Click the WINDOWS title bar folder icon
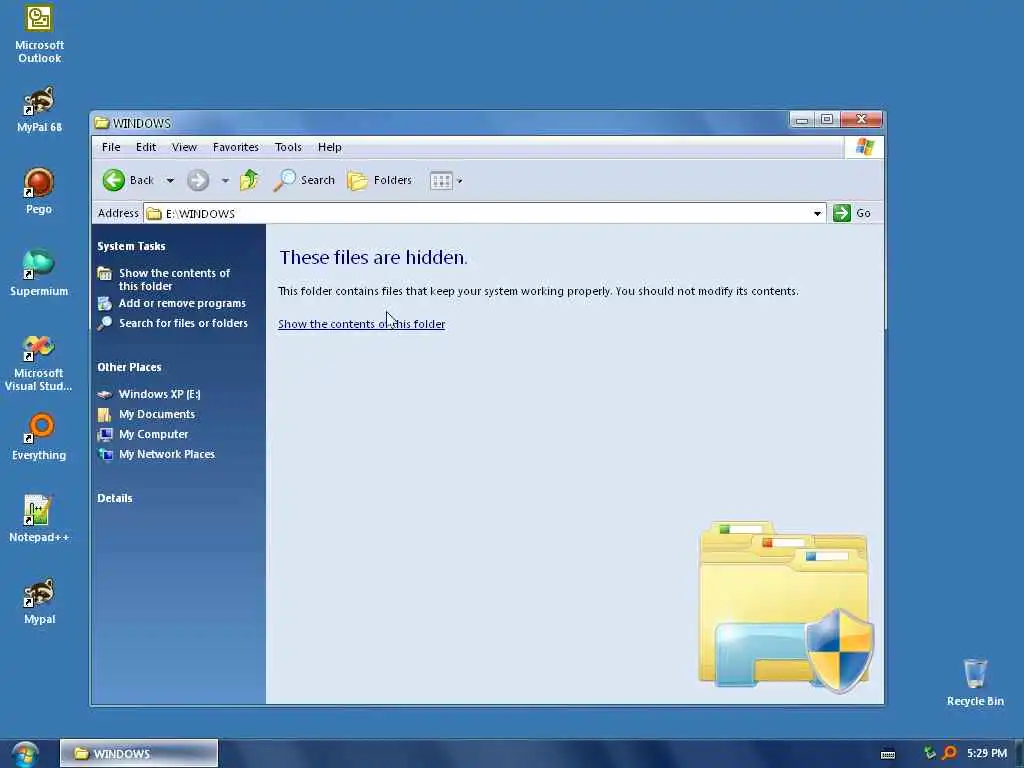Image resolution: width=1024 pixels, height=768 pixels. tap(101, 123)
